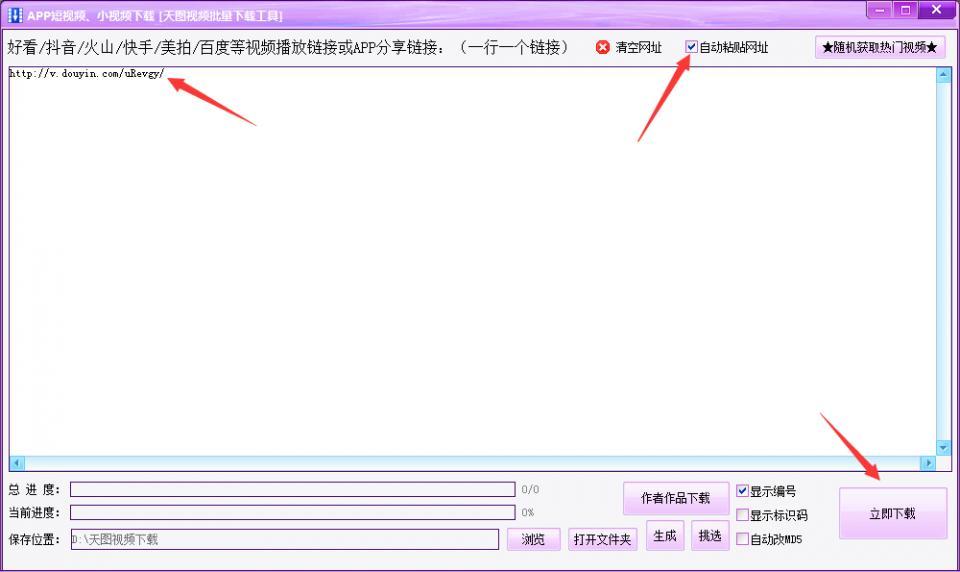
Task: Click the 清空网址 label
Action: (x=639, y=47)
